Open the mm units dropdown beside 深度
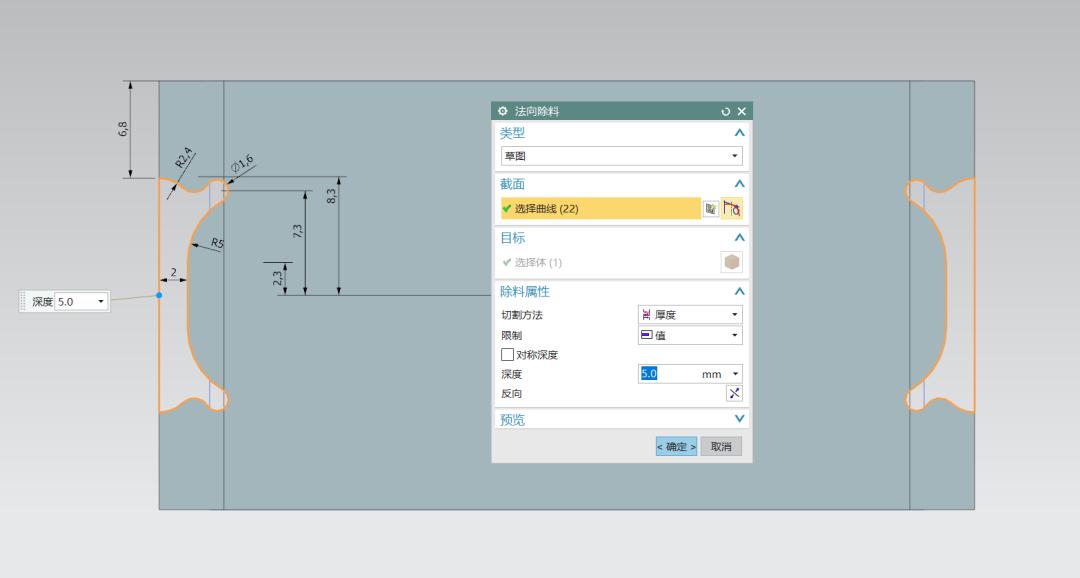 tap(733, 374)
